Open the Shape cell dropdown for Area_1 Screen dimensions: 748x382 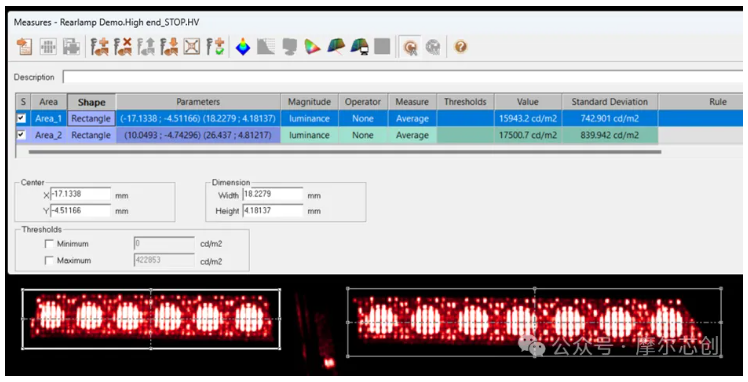[91, 118]
